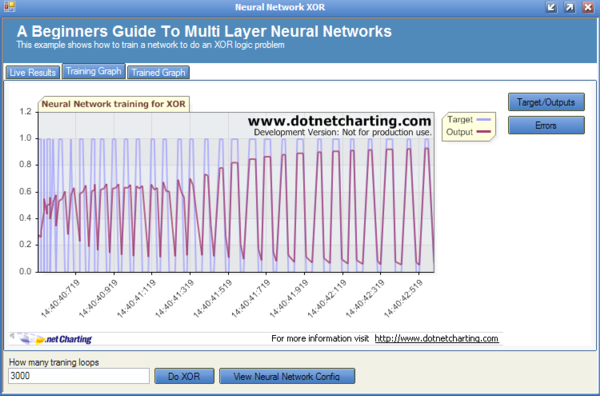This screenshot has width=600, height=396.
Task: Click the 1.2 y-axis value
Action: (26, 111)
